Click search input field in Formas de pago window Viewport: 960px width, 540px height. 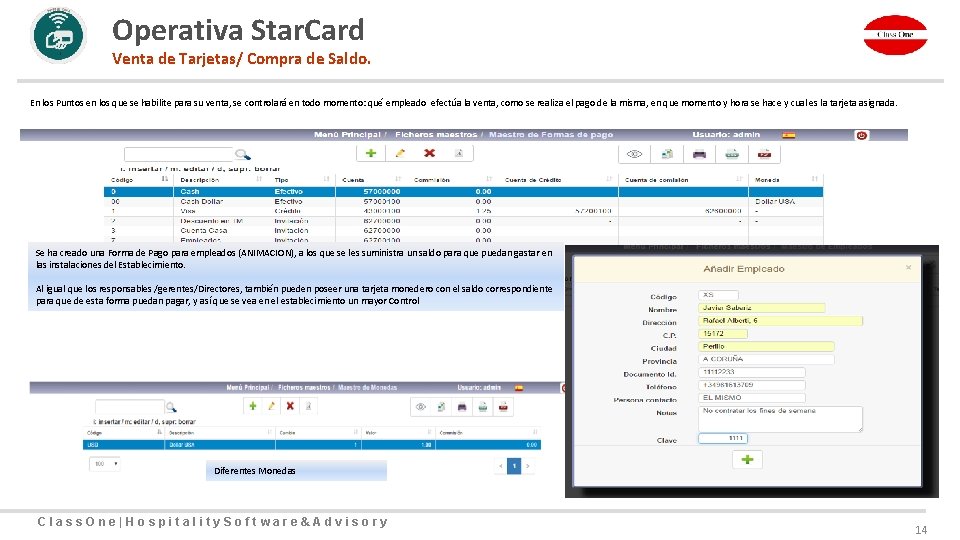(x=179, y=154)
